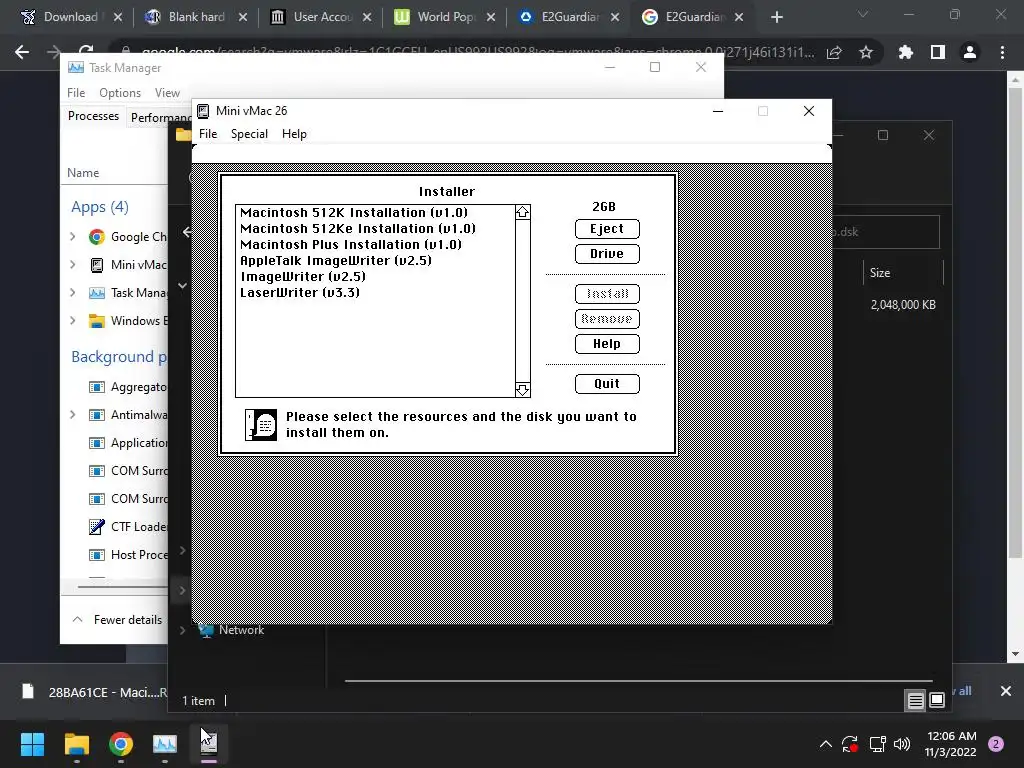Viewport: 1024px width, 768px height.
Task: Open Task Manager View menu
Action: pos(167,93)
